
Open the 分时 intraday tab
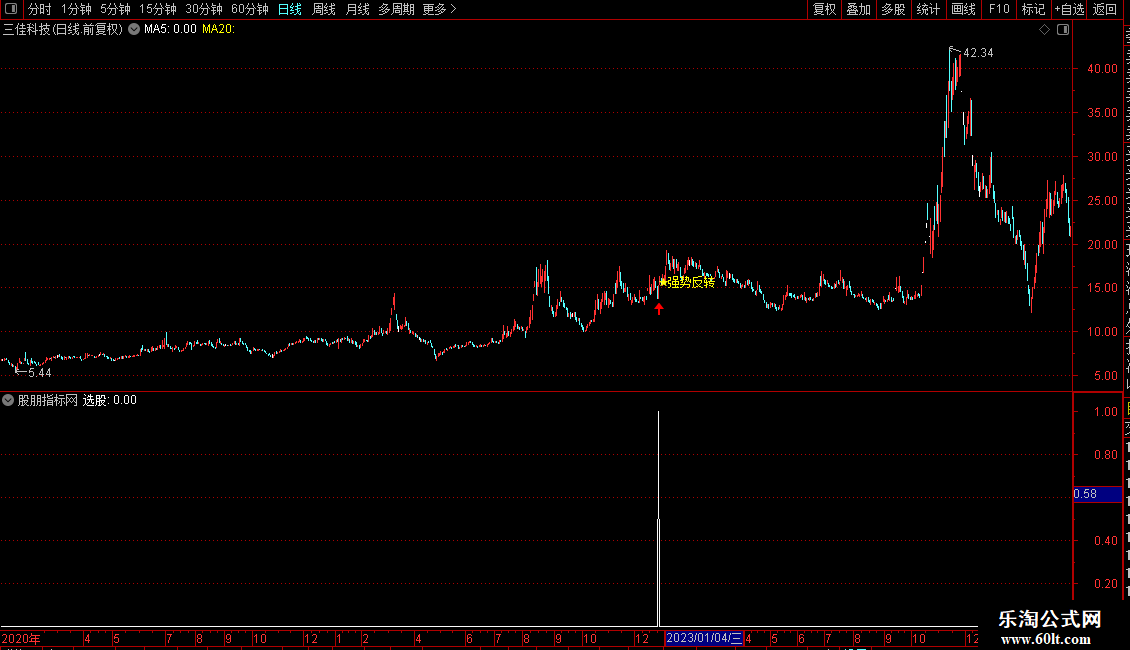tap(40, 9)
